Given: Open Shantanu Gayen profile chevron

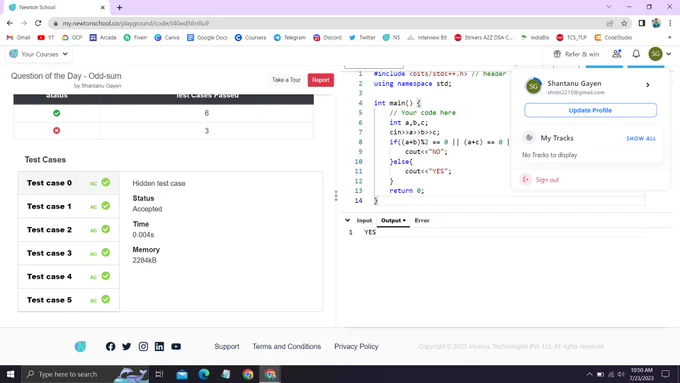Looking at the screenshot, I should point(647,85).
